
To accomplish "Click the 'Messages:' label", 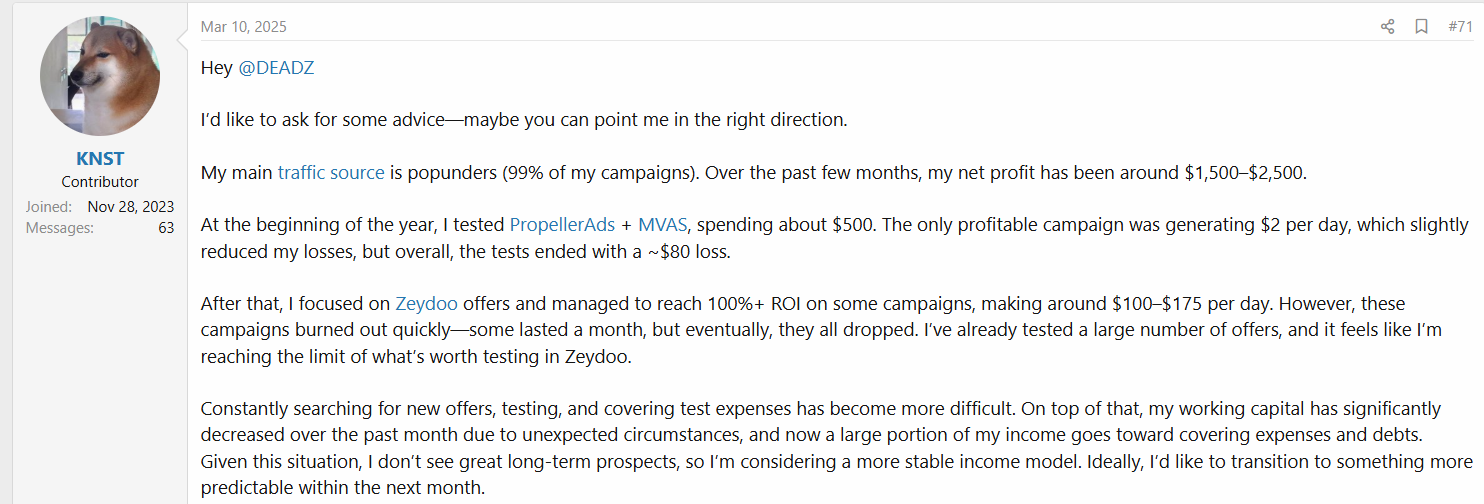I will pos(60,228).
